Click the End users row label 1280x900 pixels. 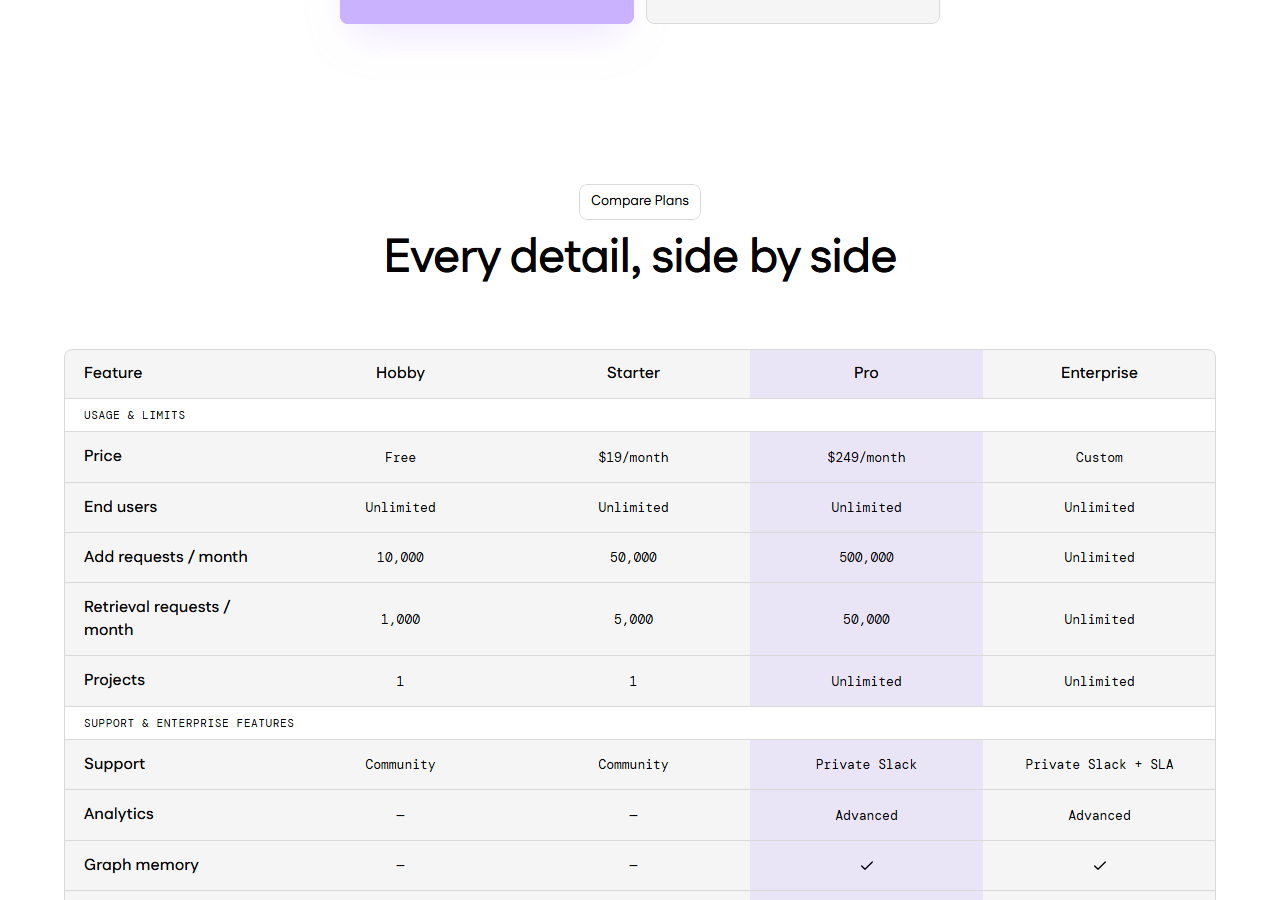click(120, 507)
